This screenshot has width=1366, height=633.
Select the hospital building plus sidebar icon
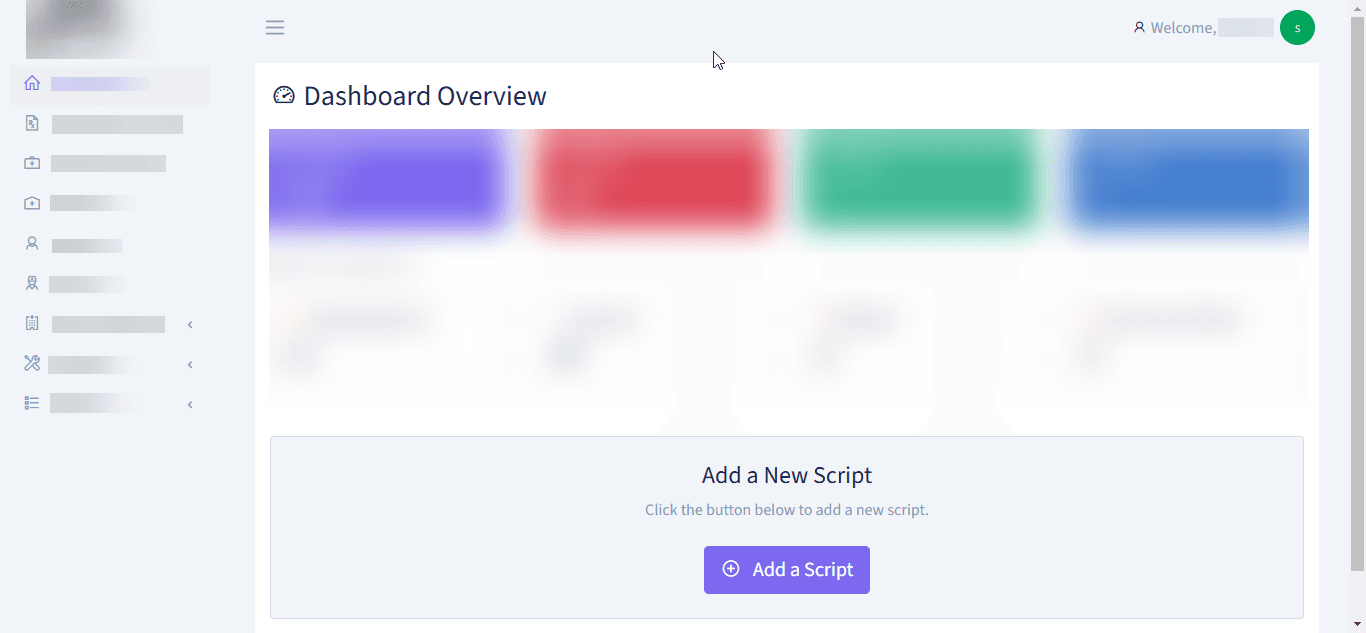32,203
